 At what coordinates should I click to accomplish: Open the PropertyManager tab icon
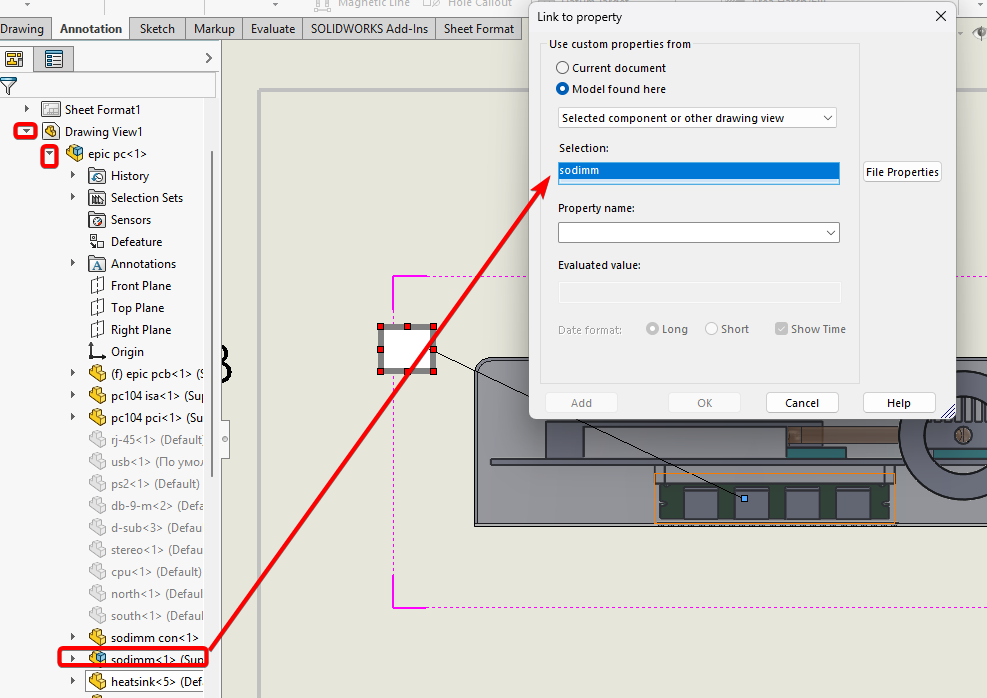click(54, 59)
